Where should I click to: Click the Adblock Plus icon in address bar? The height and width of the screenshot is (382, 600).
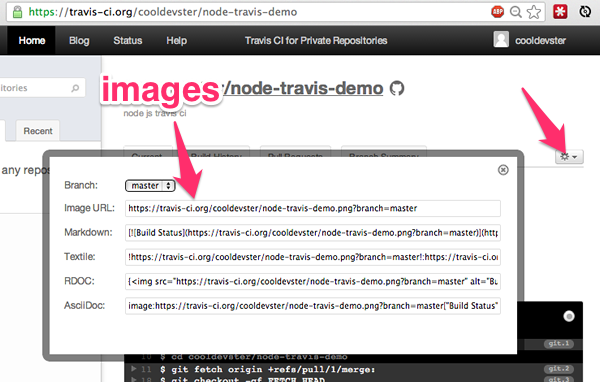pos(497,12)
